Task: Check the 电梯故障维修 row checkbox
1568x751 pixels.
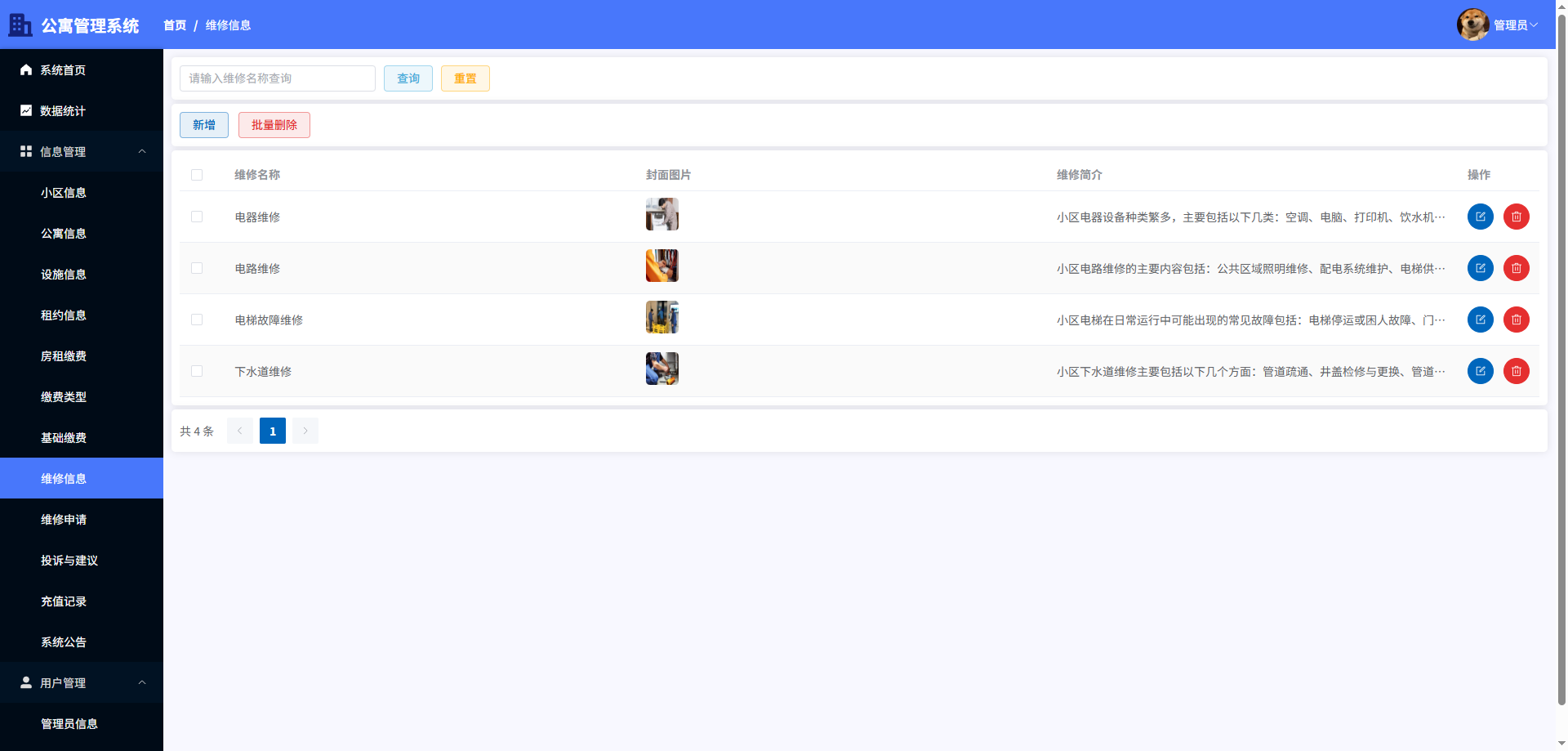Action: 197,320
